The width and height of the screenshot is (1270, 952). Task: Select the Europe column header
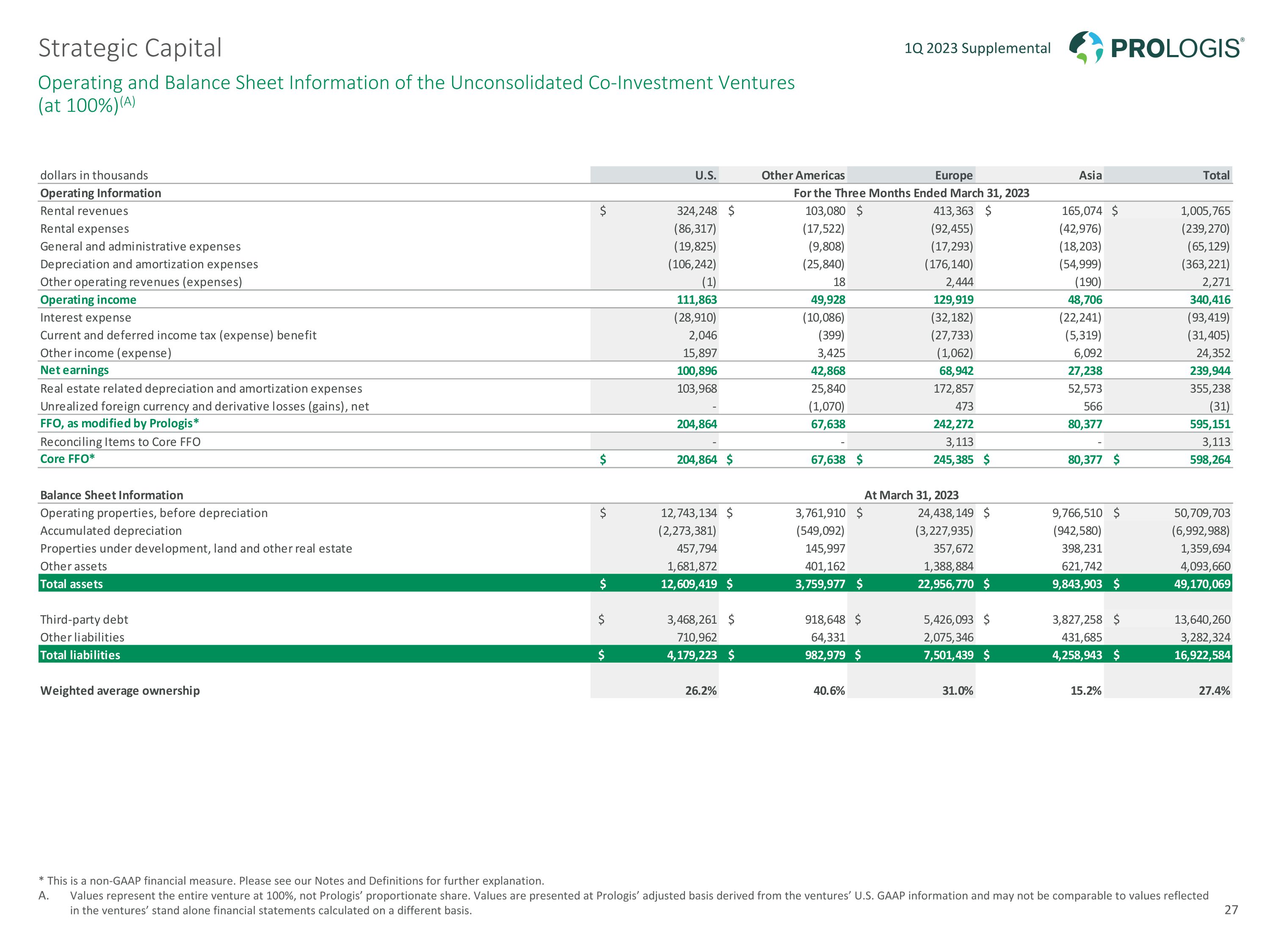pos(954,175)
